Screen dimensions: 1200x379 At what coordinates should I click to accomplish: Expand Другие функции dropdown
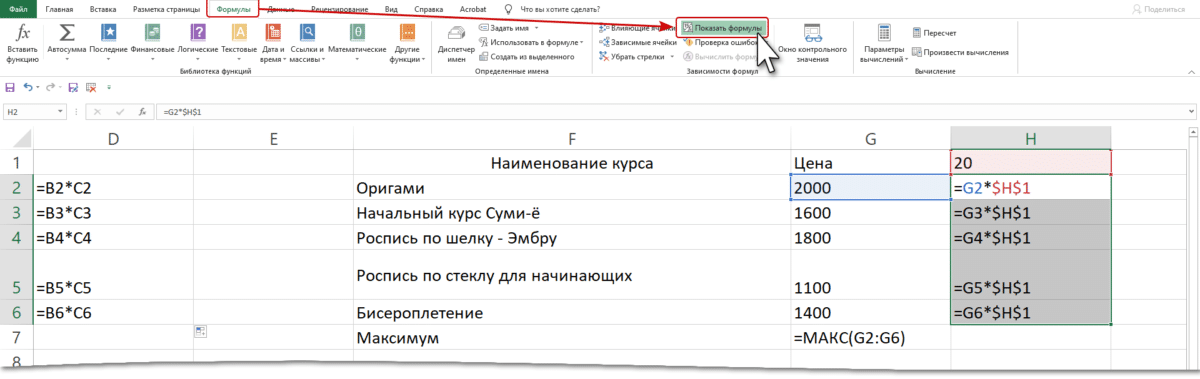(424, 59)
